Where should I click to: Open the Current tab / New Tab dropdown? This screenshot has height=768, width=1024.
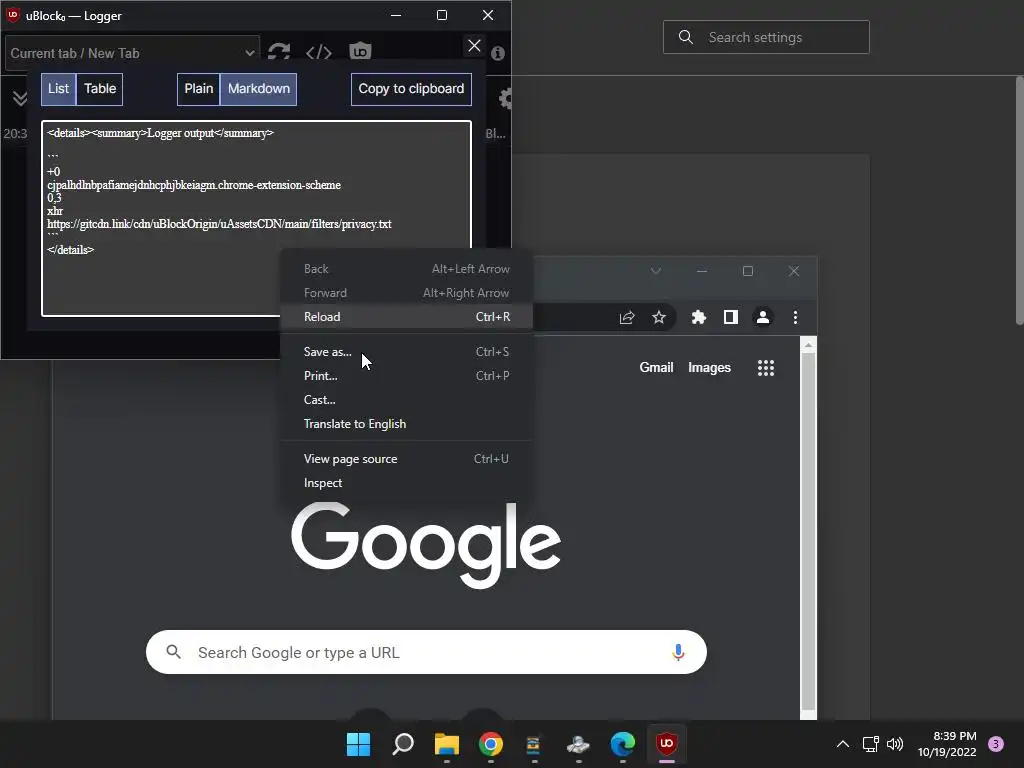point(133,53)
